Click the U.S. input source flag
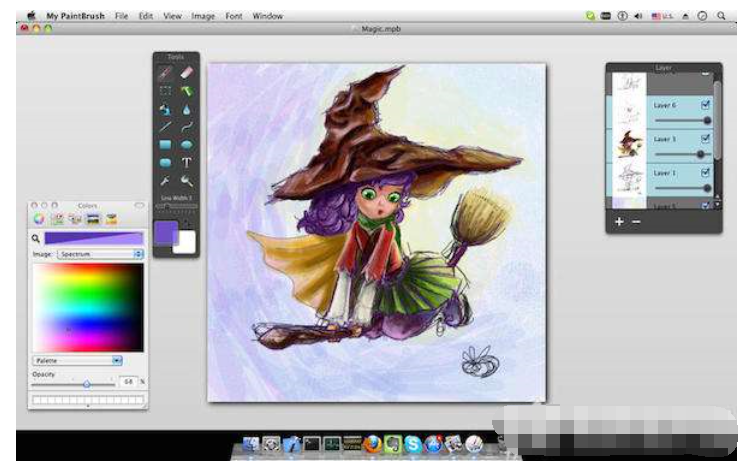Image resolution: width=741 pixels, height=466 pixels. [656, 16]
